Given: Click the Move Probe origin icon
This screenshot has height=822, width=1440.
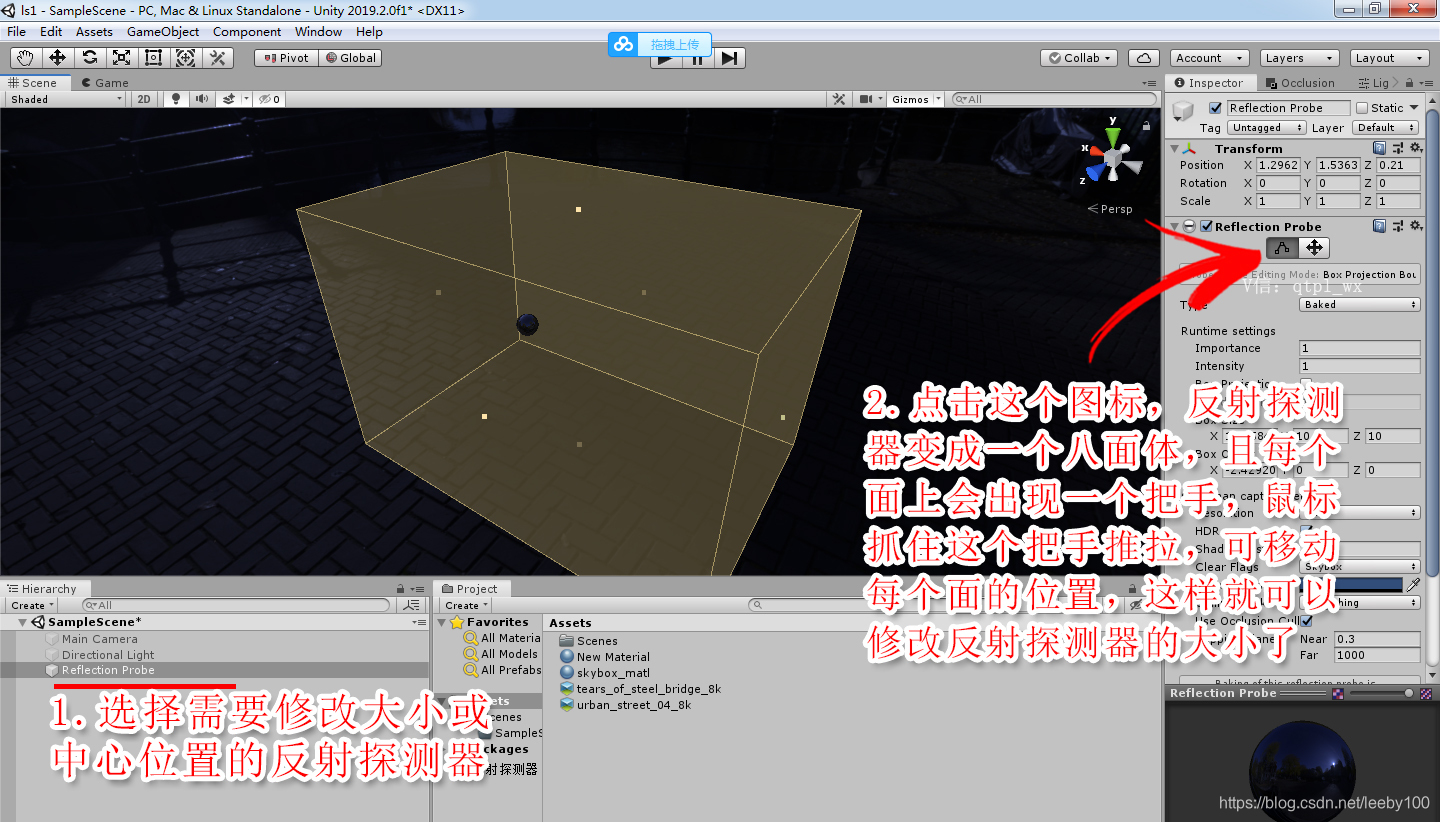Looking at the screenshot, I should click(1314, 248).
